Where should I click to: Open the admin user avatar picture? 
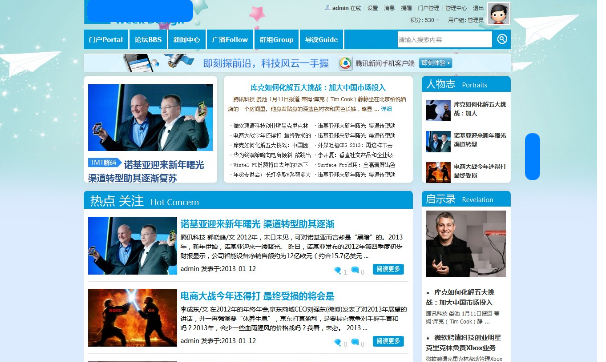pos(498,14)
